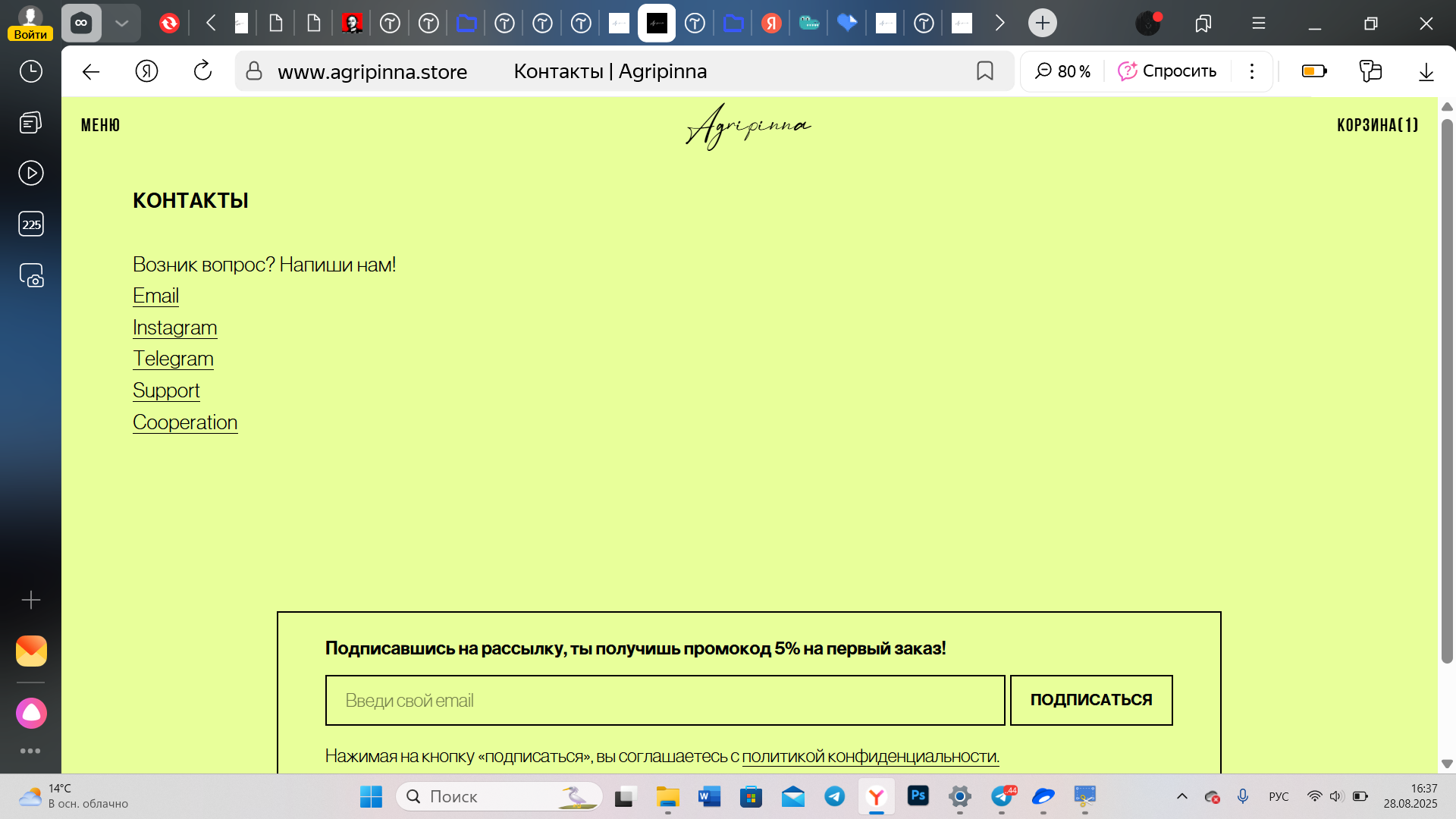This screenshot has height=819, width=1456.
Task: Go back with the arrow button
Action: (91, 71)
